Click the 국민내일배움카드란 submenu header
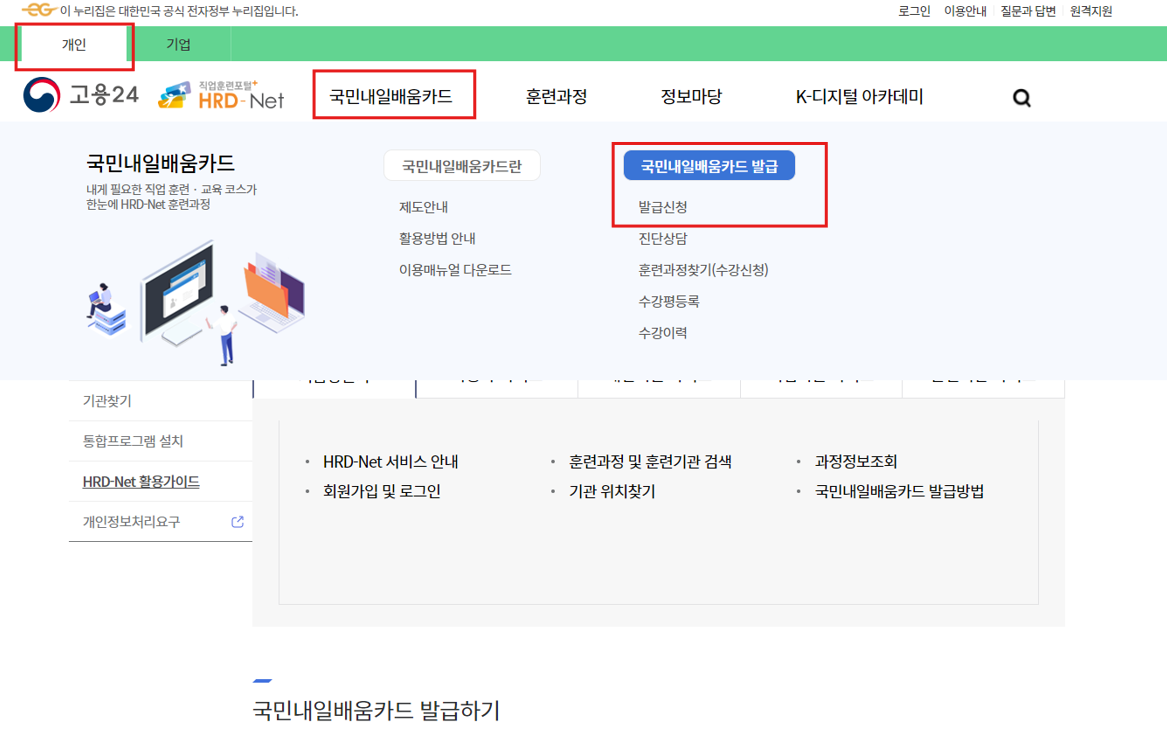This screenshot has height=741, width=1167. 461,166
